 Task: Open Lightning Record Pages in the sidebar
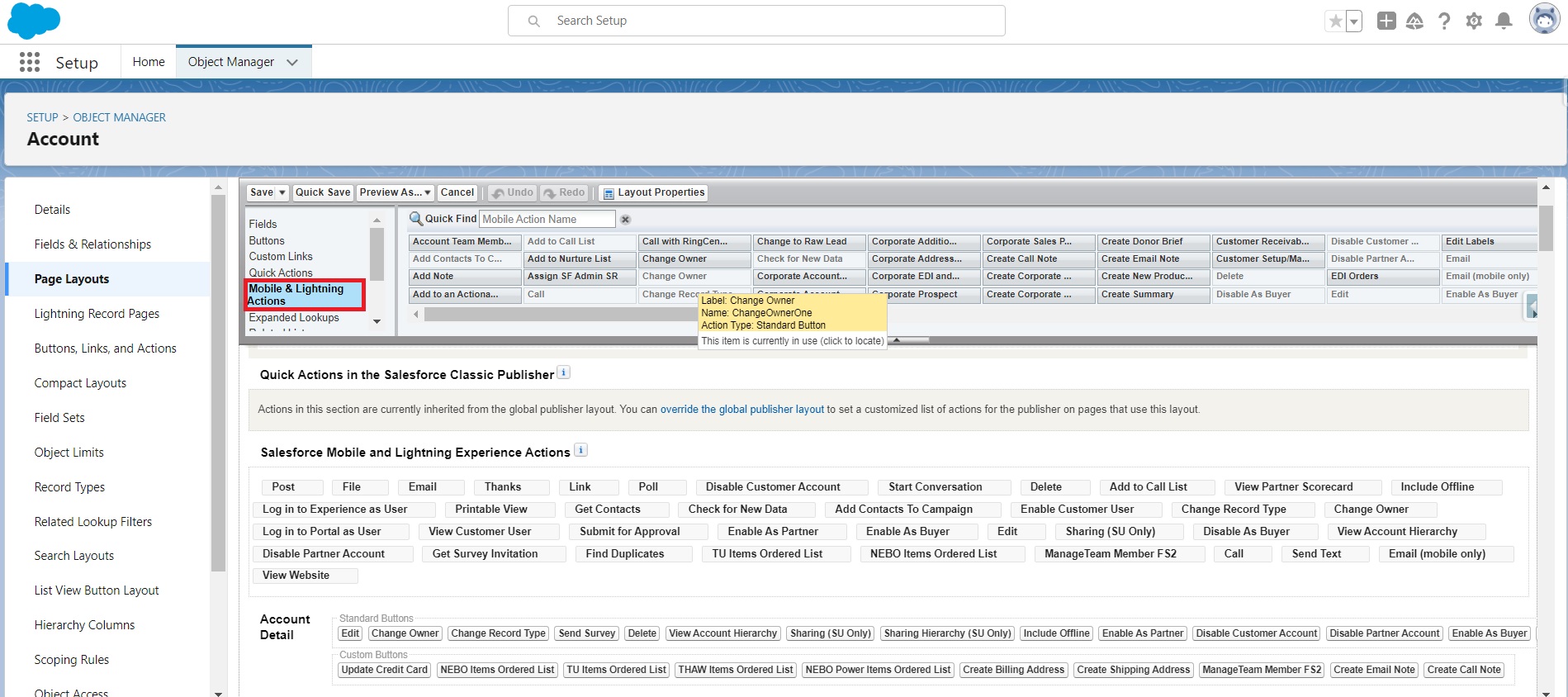(97, 314)
